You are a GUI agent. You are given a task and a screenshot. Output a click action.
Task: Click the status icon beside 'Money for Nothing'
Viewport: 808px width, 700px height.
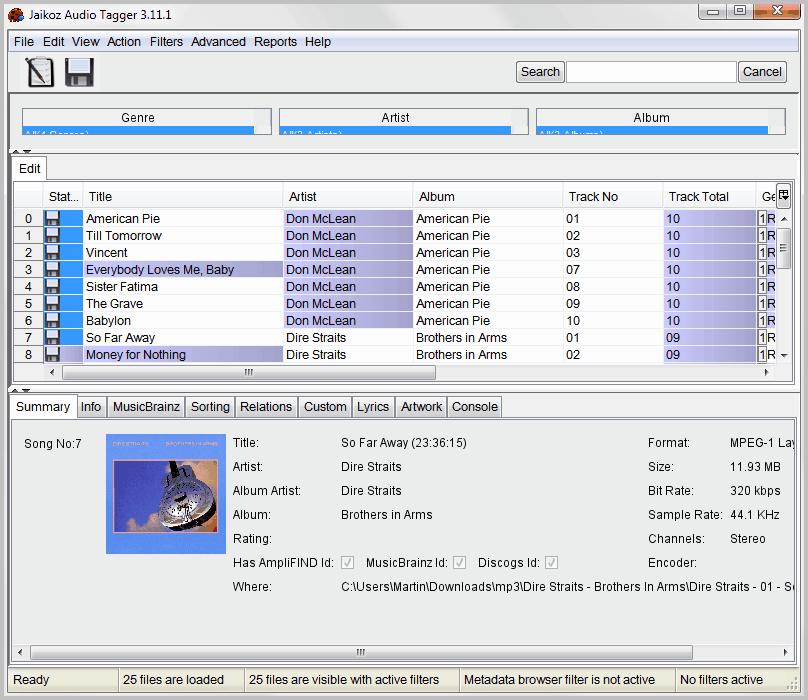tap(50, 354)
